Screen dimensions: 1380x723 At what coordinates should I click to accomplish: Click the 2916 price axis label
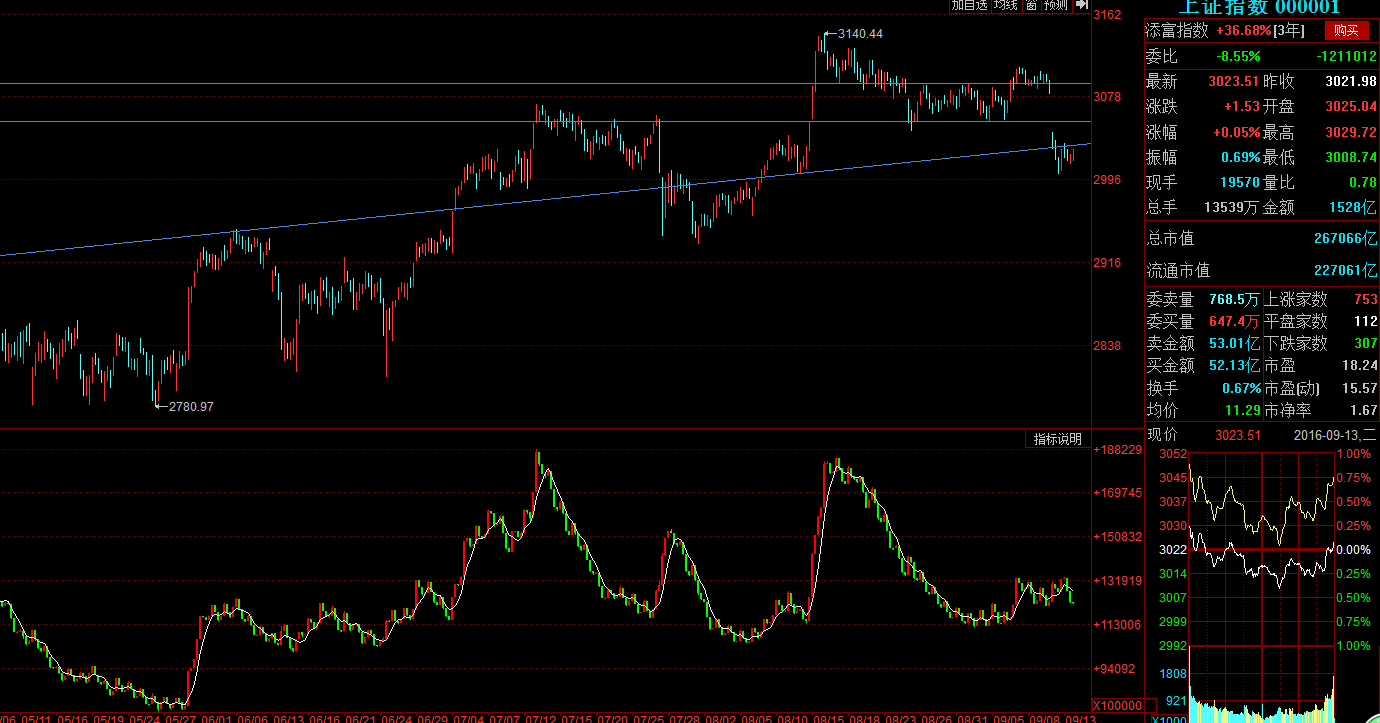tap(1107, 263)
